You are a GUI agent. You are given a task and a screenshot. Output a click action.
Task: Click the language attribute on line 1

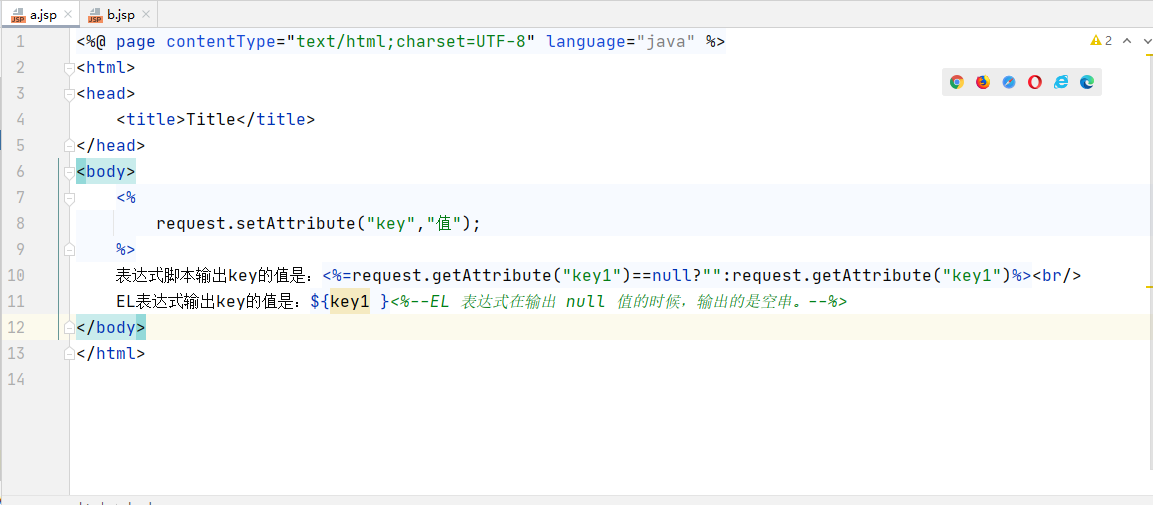(585, 41)
